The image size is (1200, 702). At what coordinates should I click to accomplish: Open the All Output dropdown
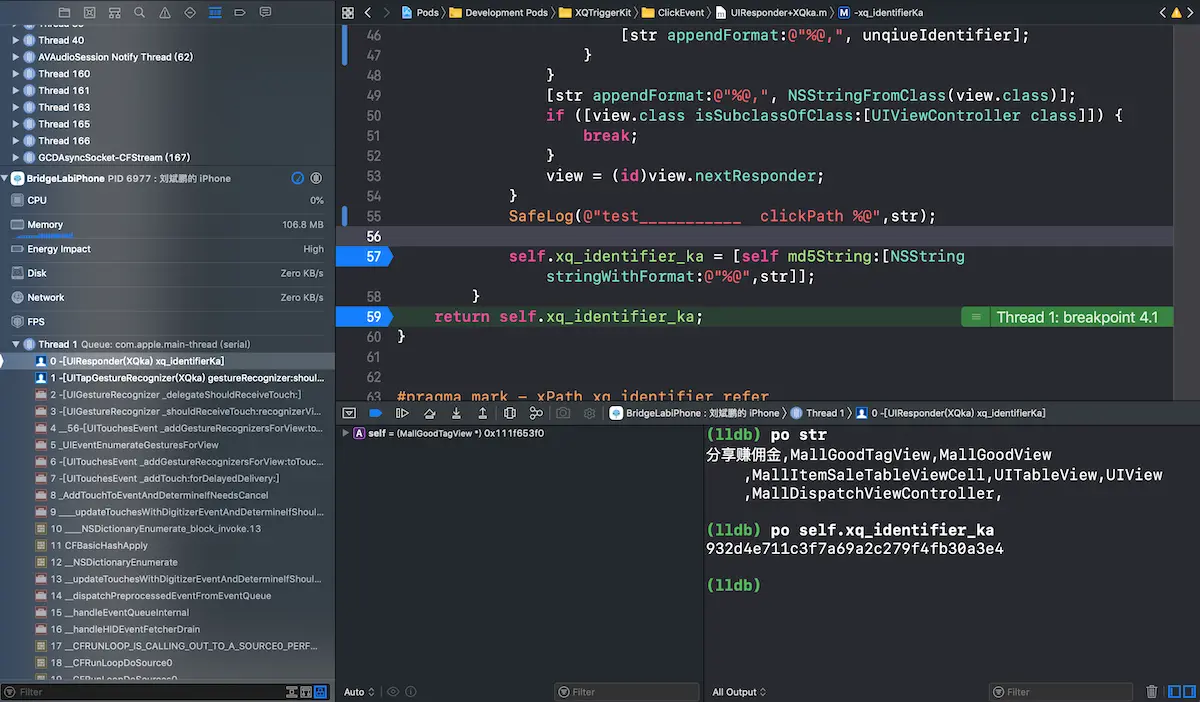pos(739,692)
